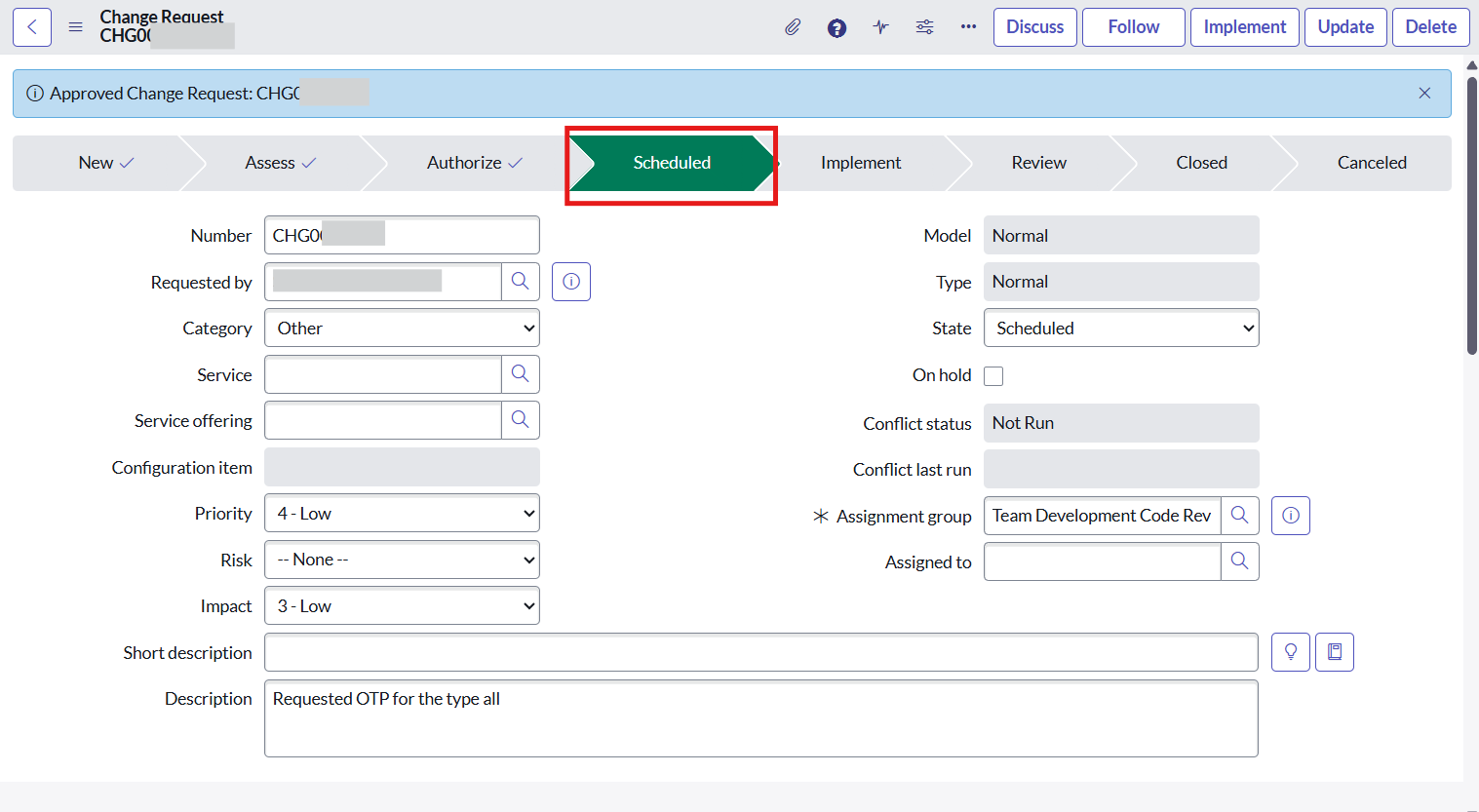
Task: Select the Closed stage
Action: [1201, 163]
